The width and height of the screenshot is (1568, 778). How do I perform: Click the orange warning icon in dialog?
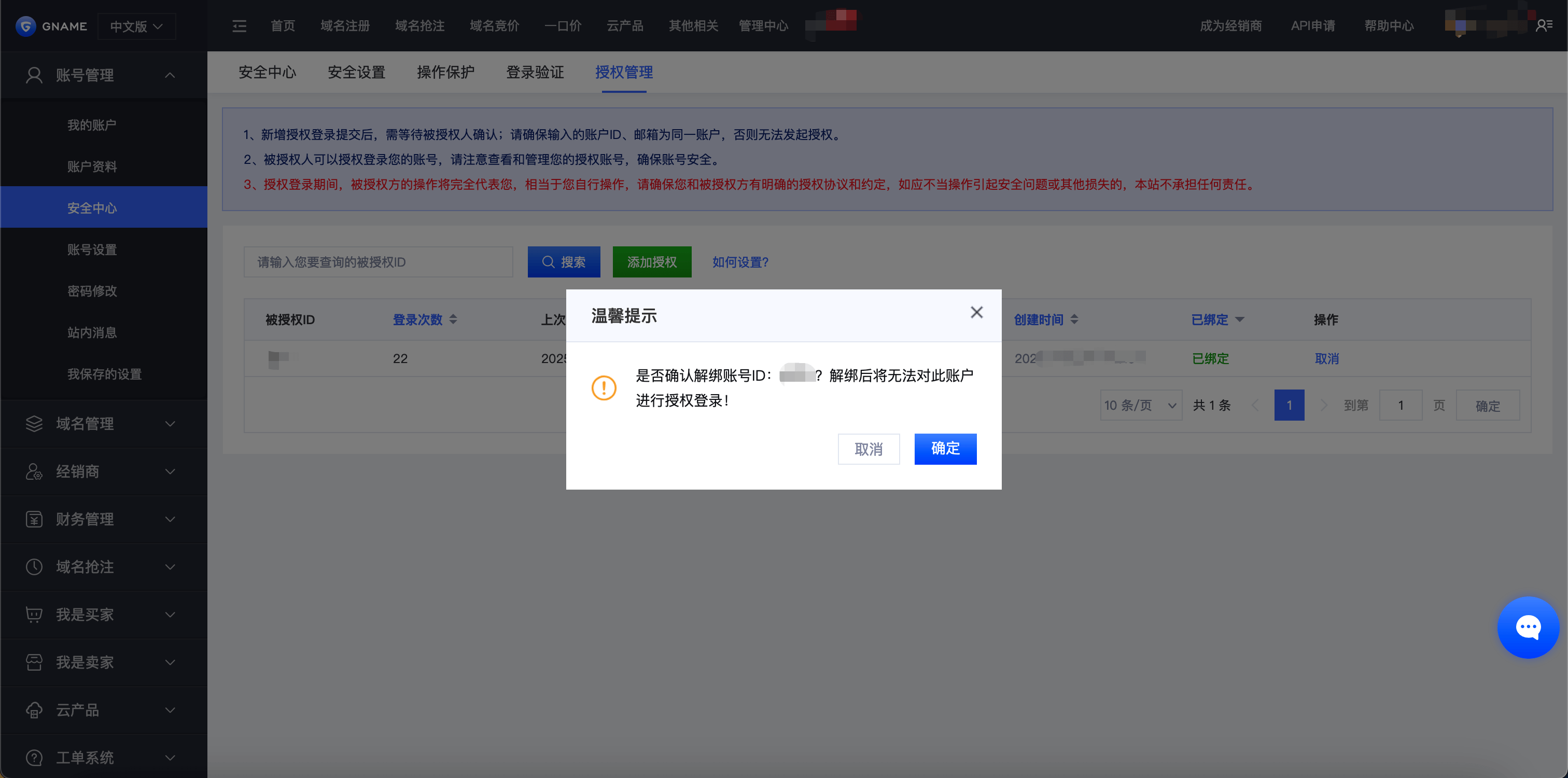[604, 388]
